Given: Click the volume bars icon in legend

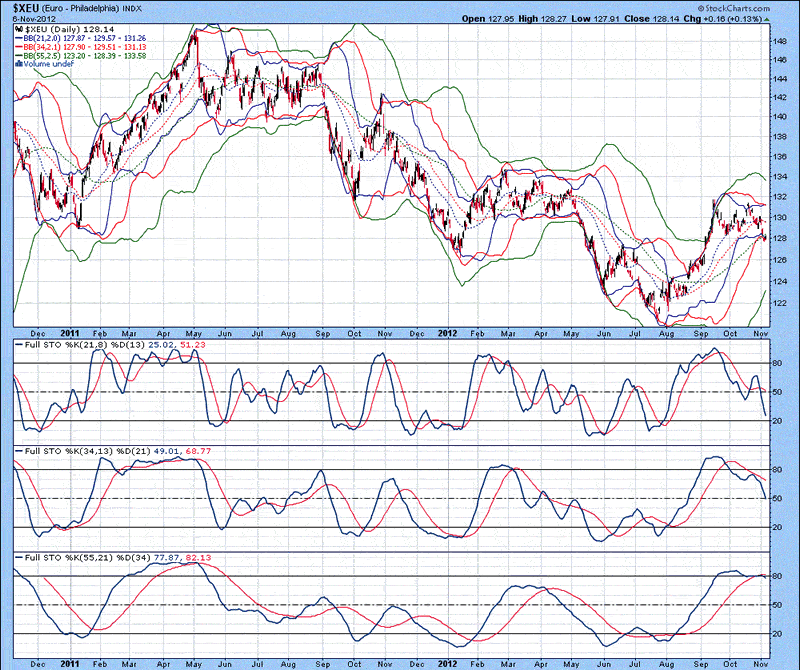Looking at the screenshot, I should coord(20,63).
